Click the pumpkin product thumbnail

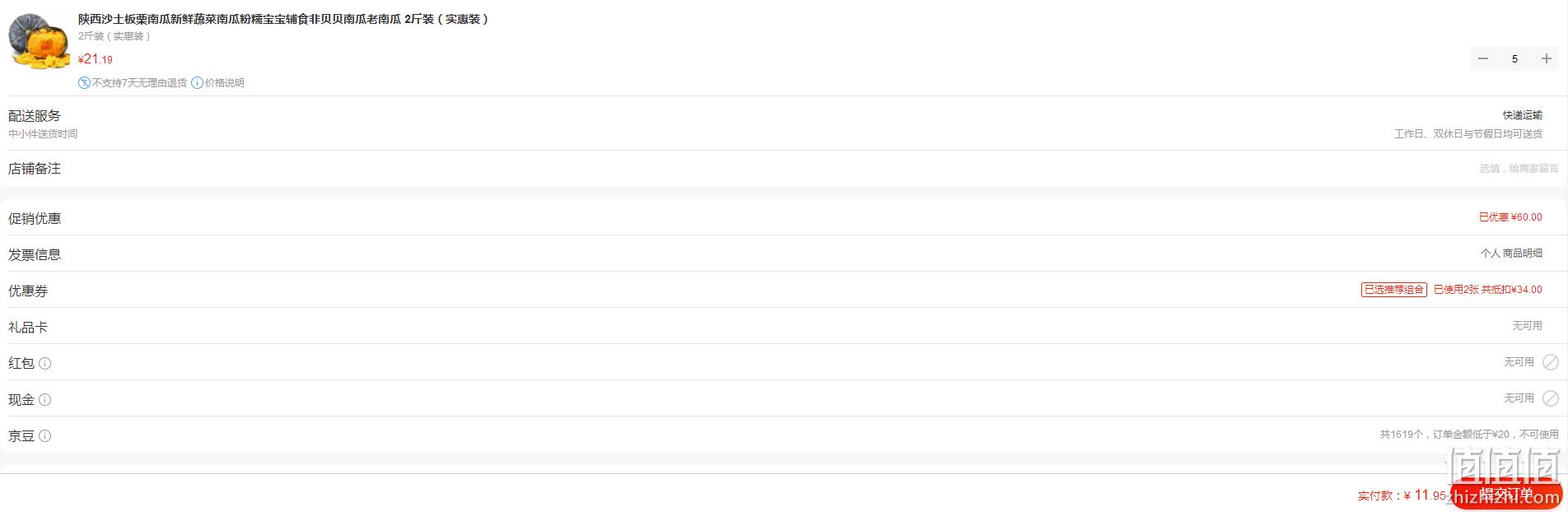[x=40, y=40]
